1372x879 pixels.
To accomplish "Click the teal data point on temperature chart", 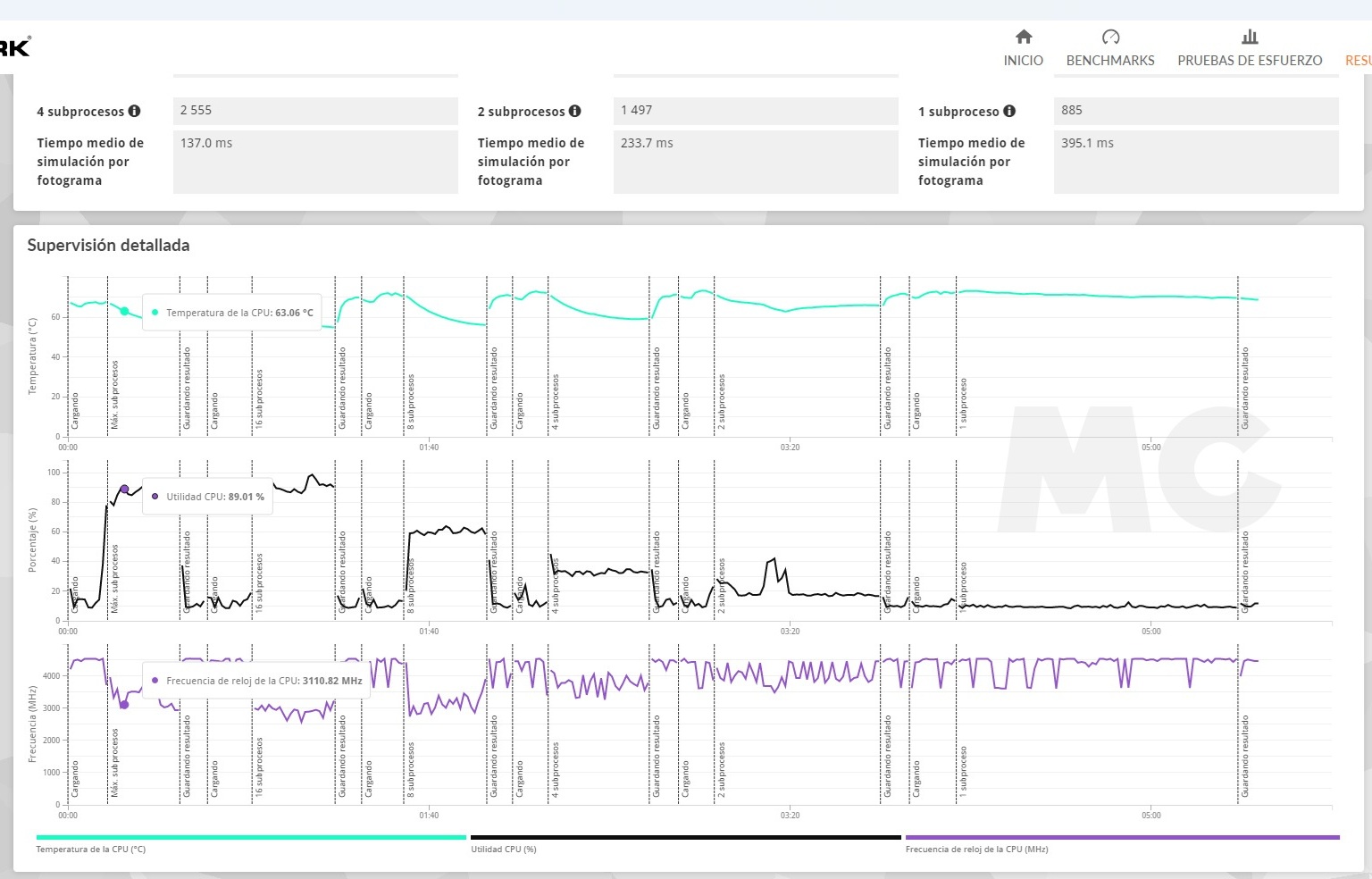I will tap(124, 312).
